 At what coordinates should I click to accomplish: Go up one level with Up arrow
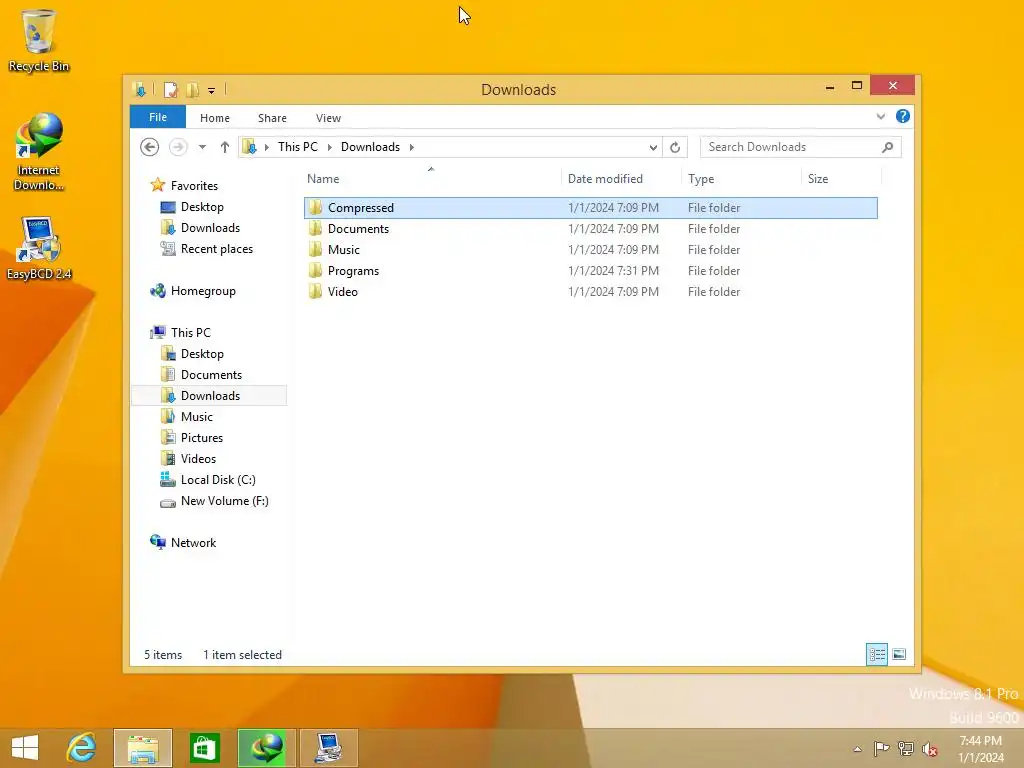pos(225,147)
